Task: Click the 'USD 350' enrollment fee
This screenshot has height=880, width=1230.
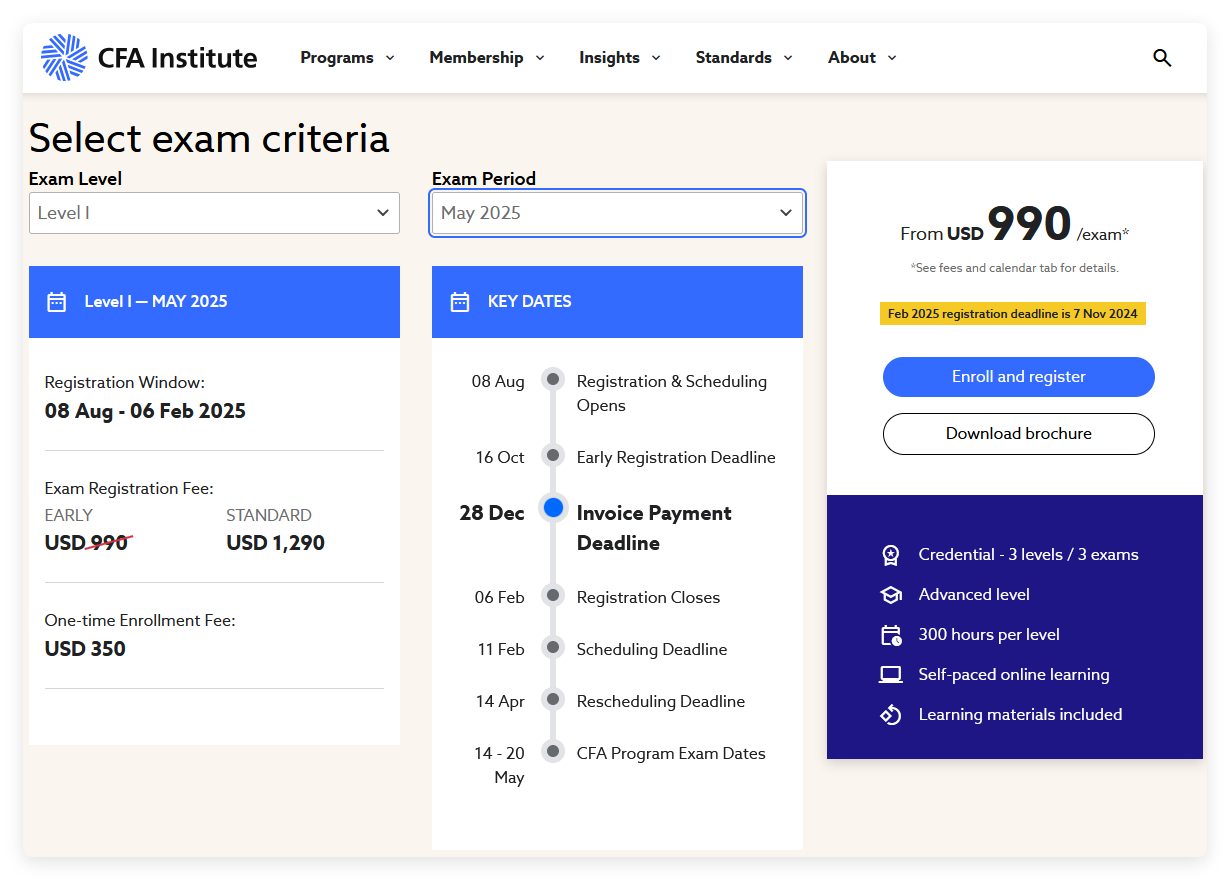Action: pyautogui.click(x=85, y=649)
